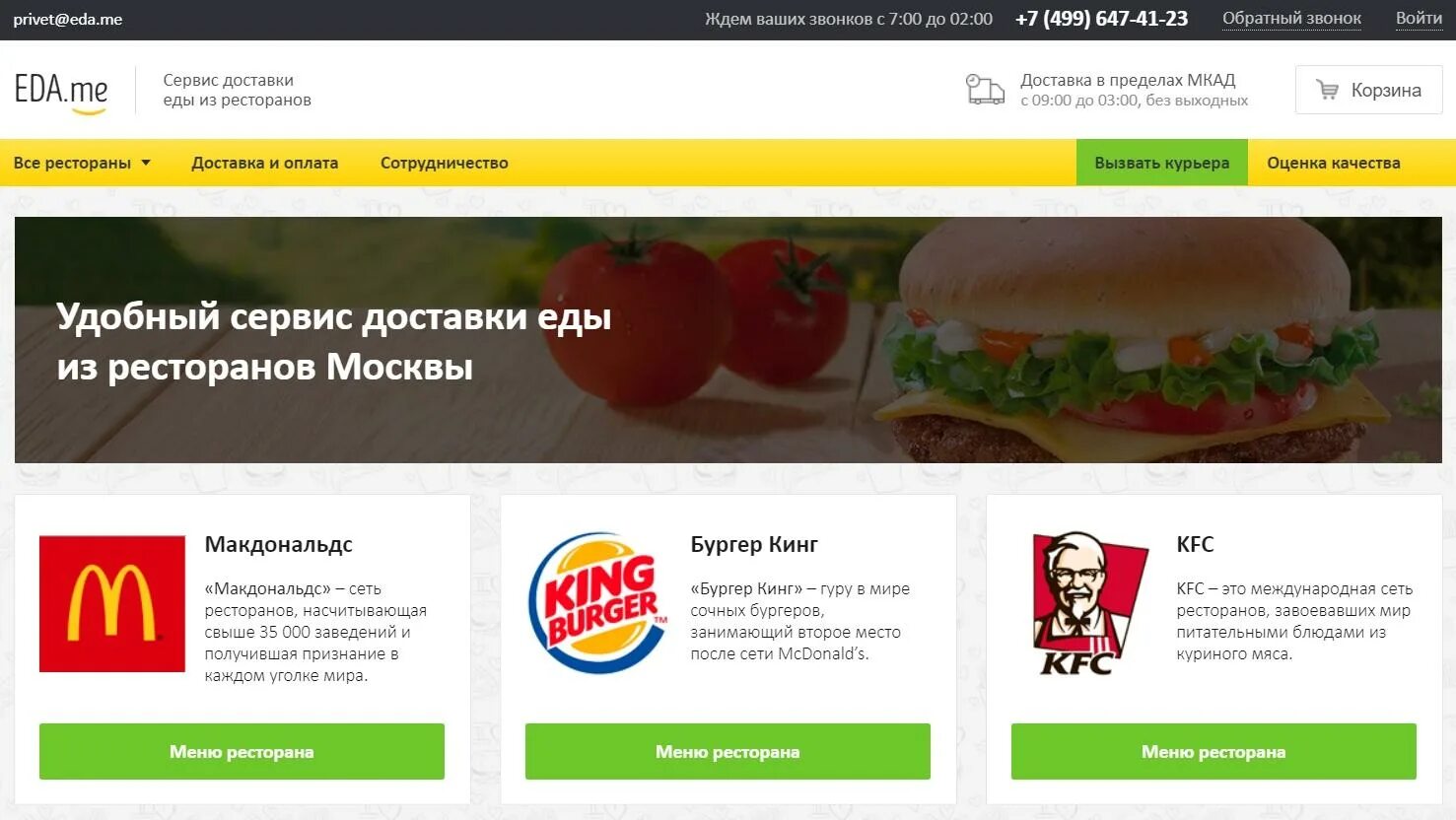Click the Бургер Кинг restaurant title

[x=754, y=544]
